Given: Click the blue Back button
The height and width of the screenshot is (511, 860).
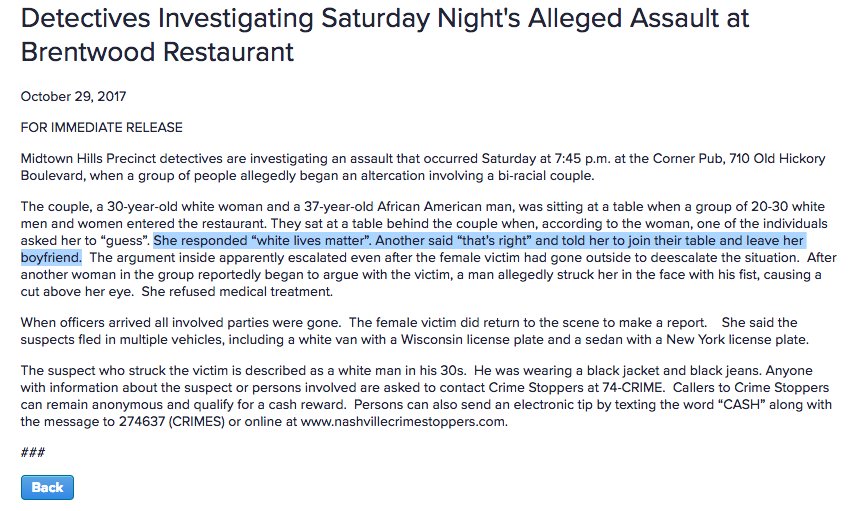Looking at the screenshot, I should tap(47, 487).
